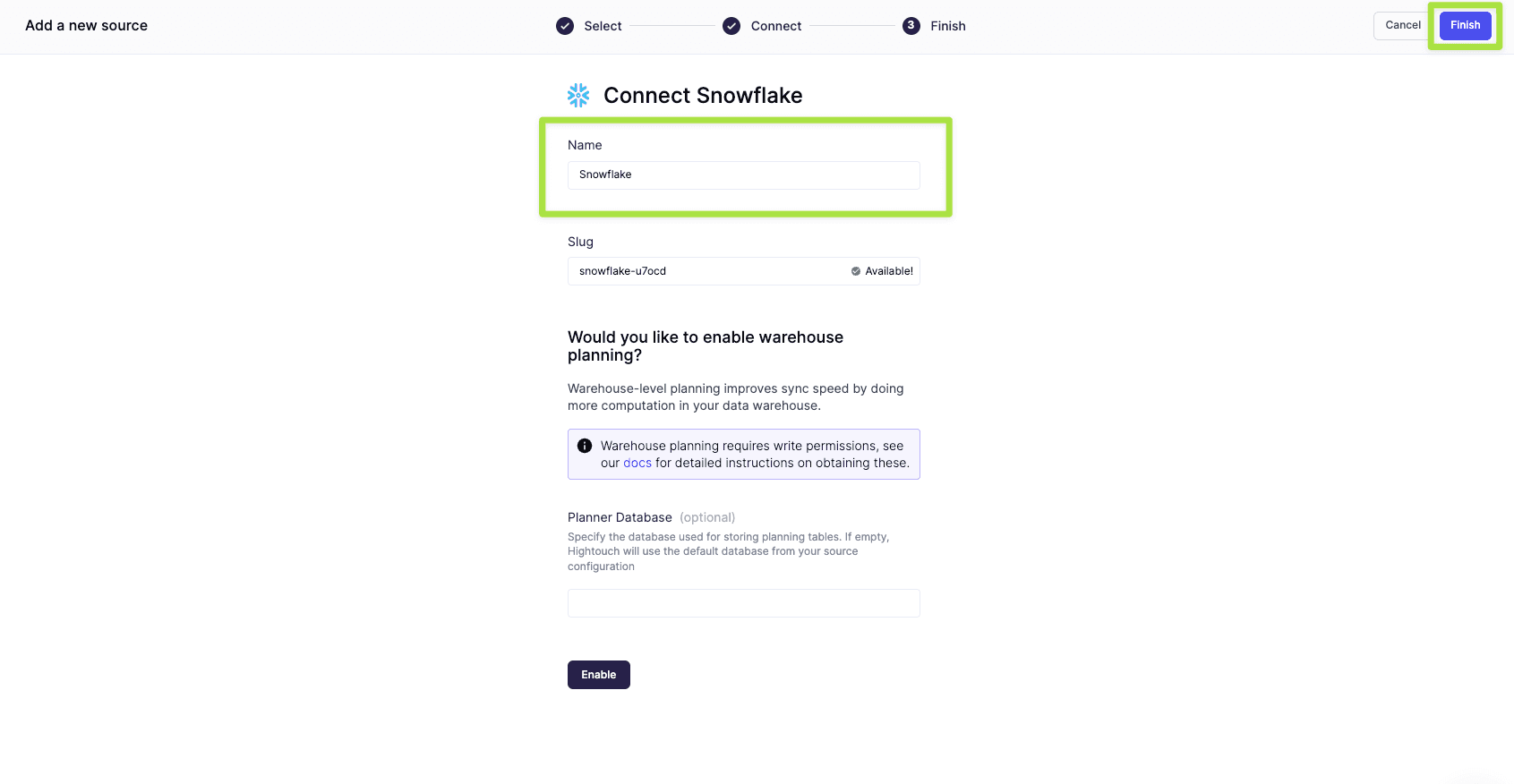Click into the Slug text field
This screenshot has height=784, width=1514.
(x=707, y=271)
